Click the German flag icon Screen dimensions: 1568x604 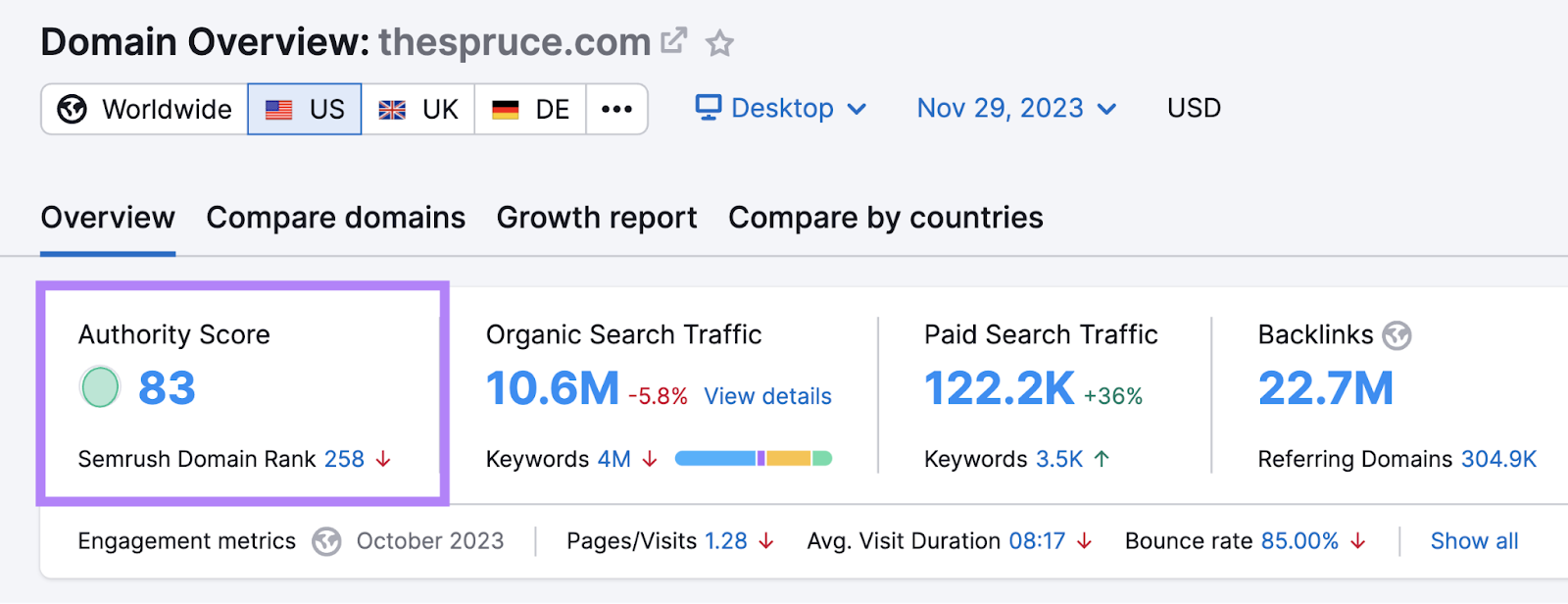506,110
